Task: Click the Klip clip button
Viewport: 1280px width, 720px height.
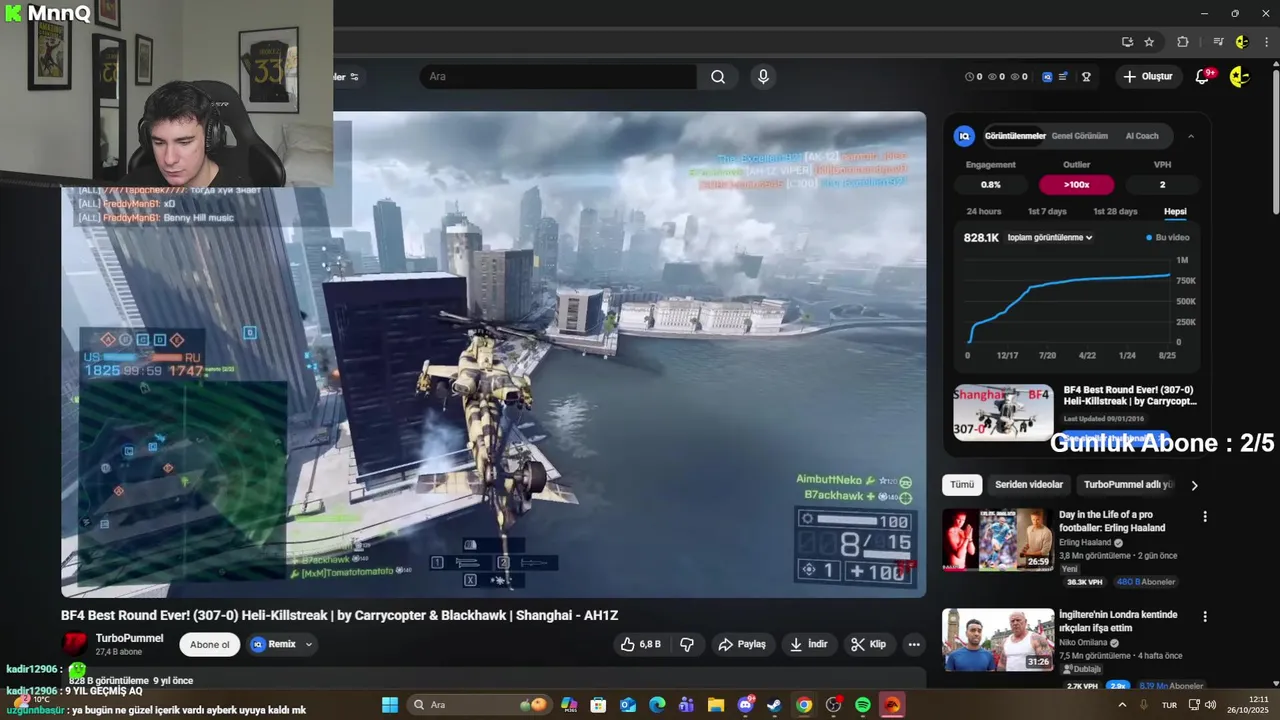Action: pyautogui.click(x=868, y=644)
